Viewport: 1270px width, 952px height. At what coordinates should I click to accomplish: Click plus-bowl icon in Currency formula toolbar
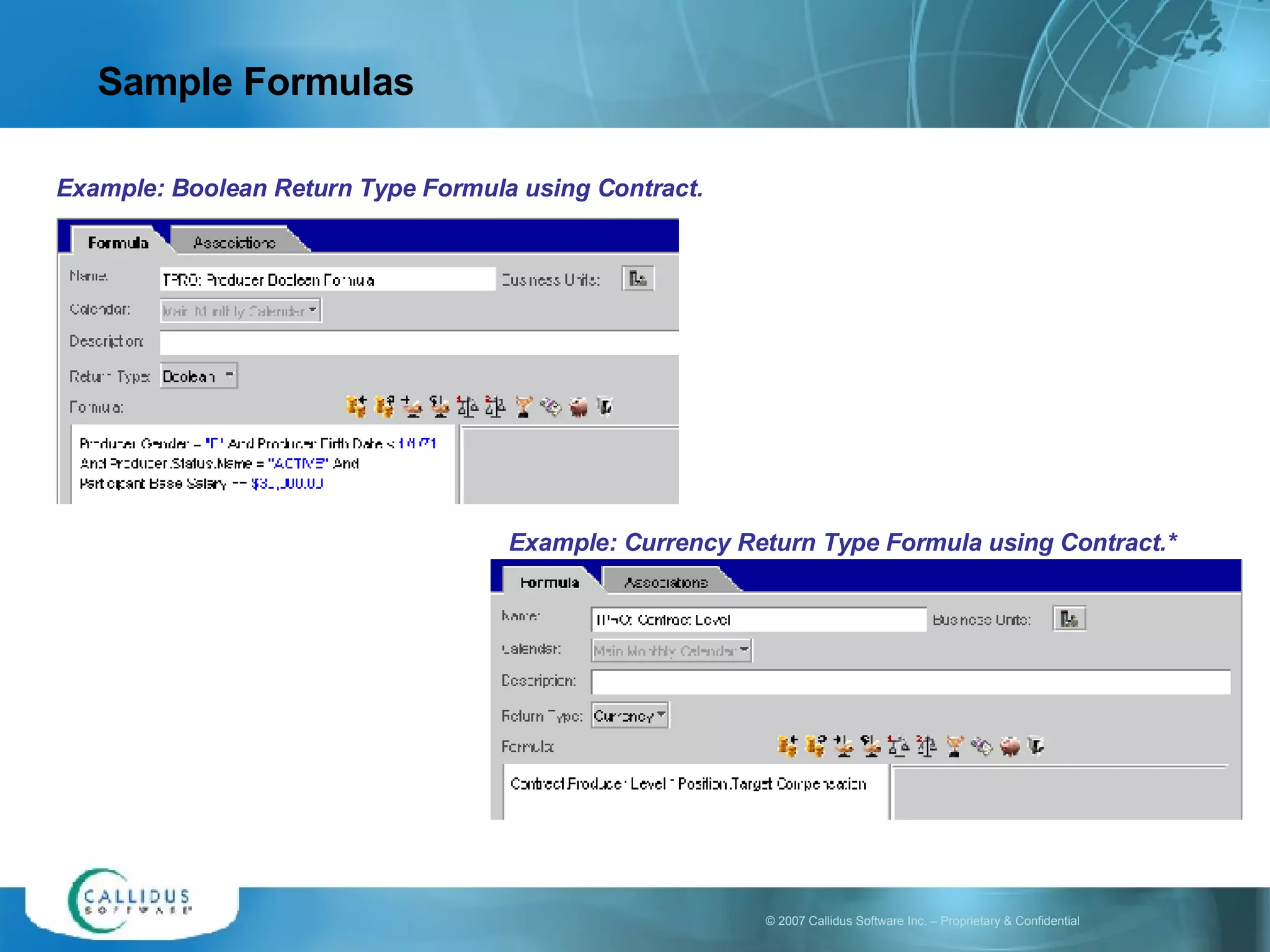tap(843, 746)
